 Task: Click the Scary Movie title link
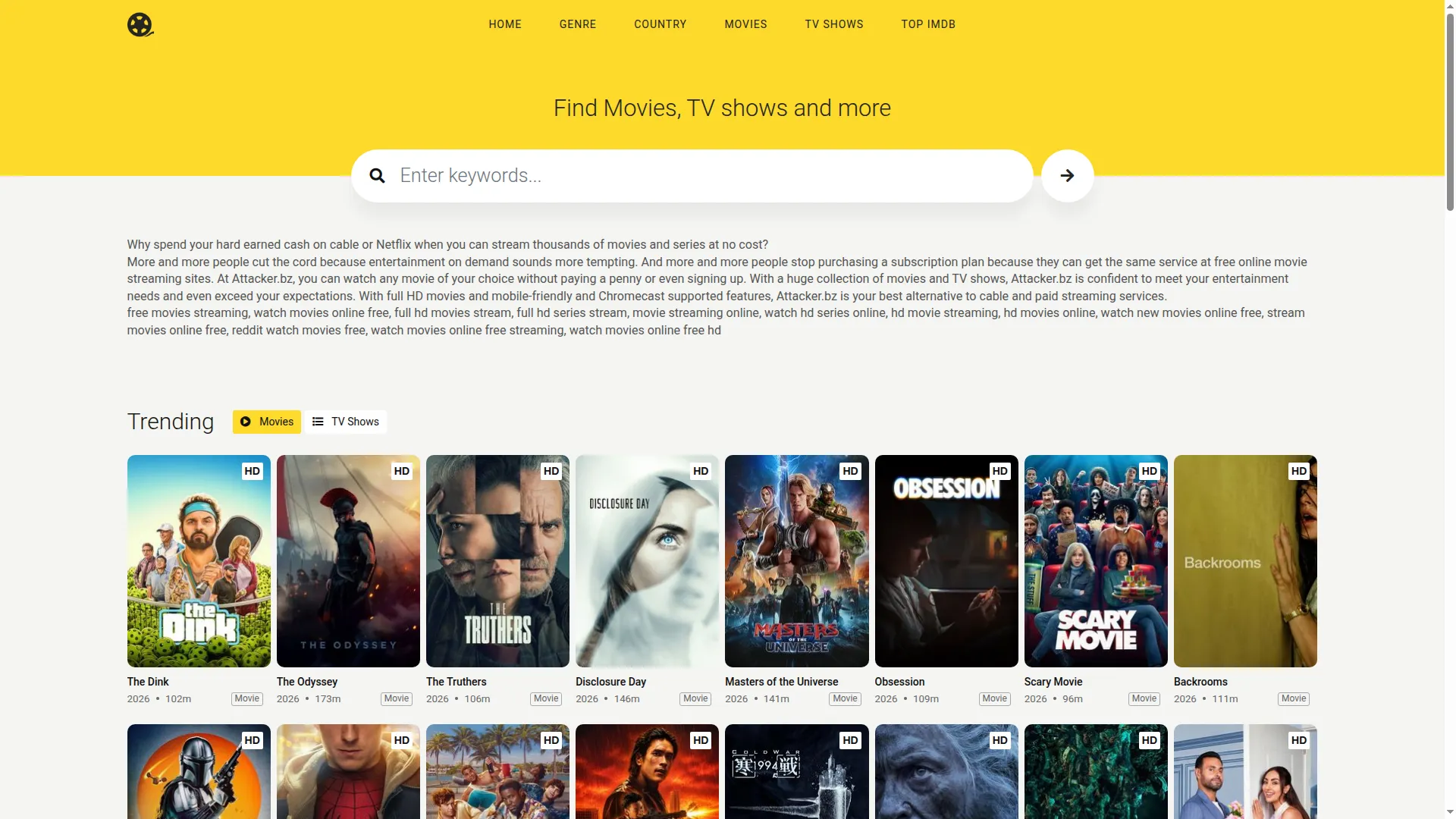1053,682
